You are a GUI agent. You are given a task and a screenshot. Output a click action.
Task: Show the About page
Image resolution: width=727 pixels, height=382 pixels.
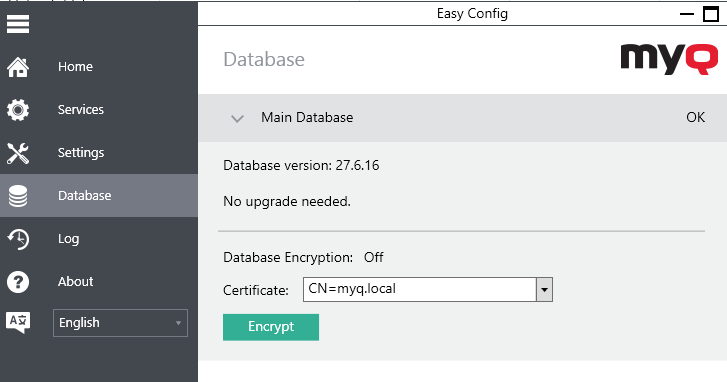[x=76, y=282]
